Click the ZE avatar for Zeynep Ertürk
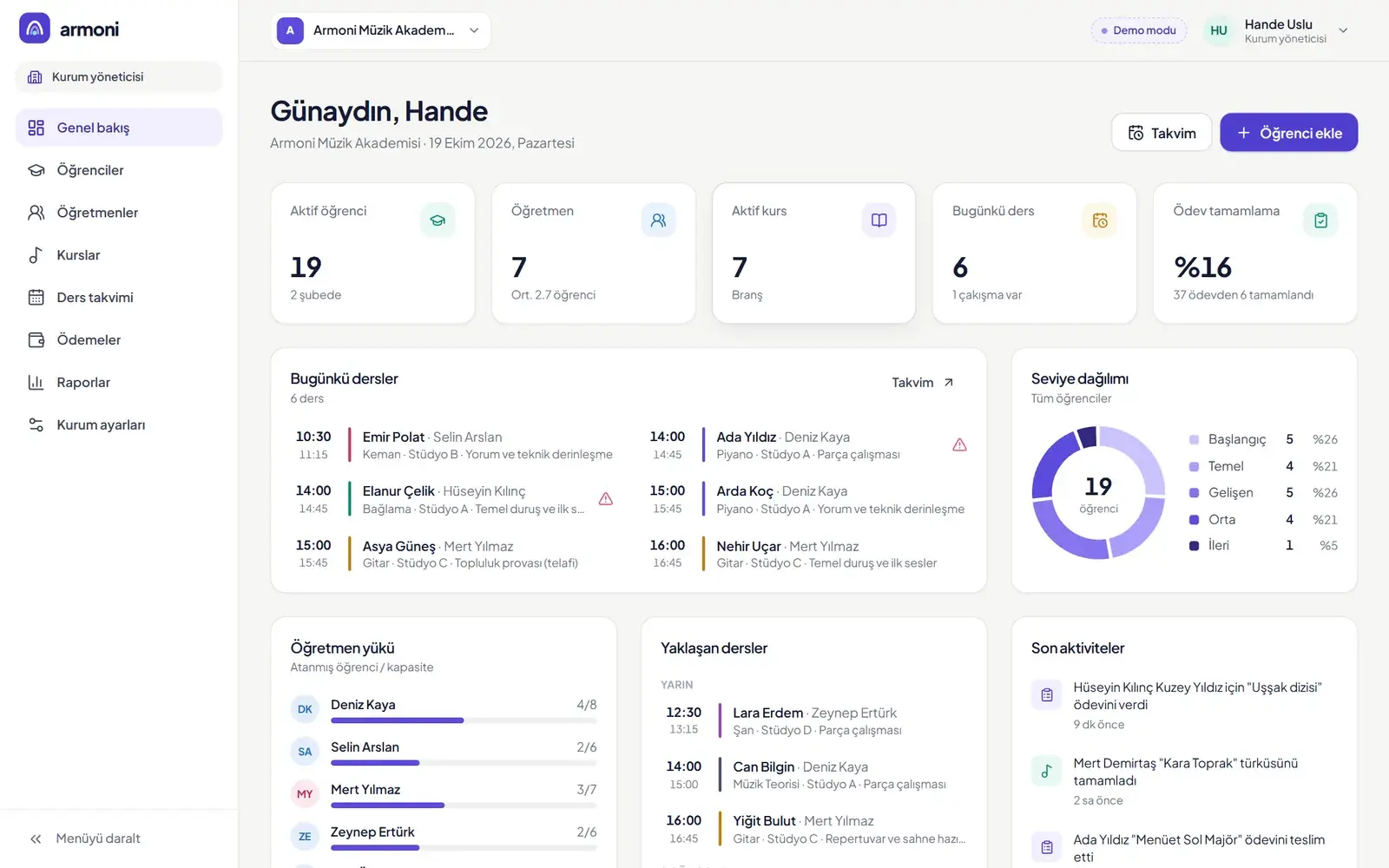 pyautogui.click(x=305, y=837)
